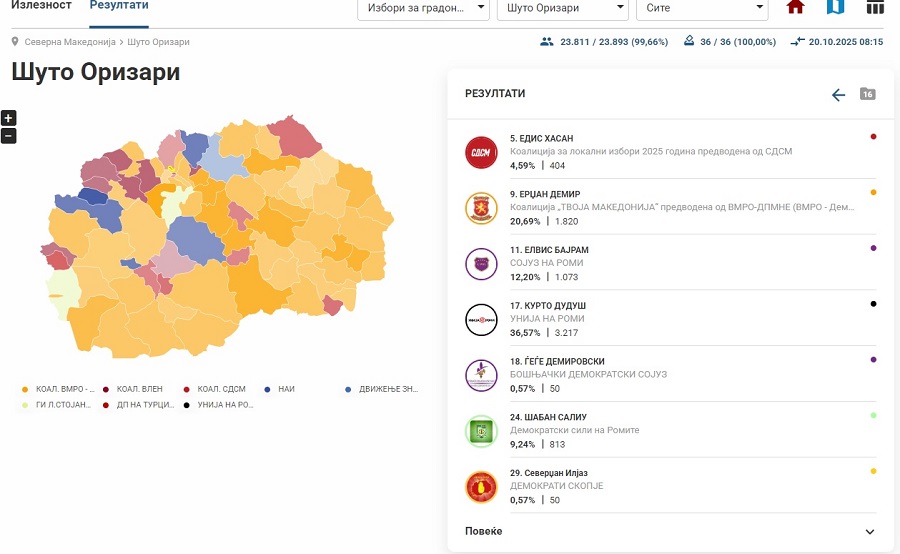The width and height of the screenshot is (900, 554).
Task: Click the Северна Македонија breadcrumb link
Action: (69, 42)
